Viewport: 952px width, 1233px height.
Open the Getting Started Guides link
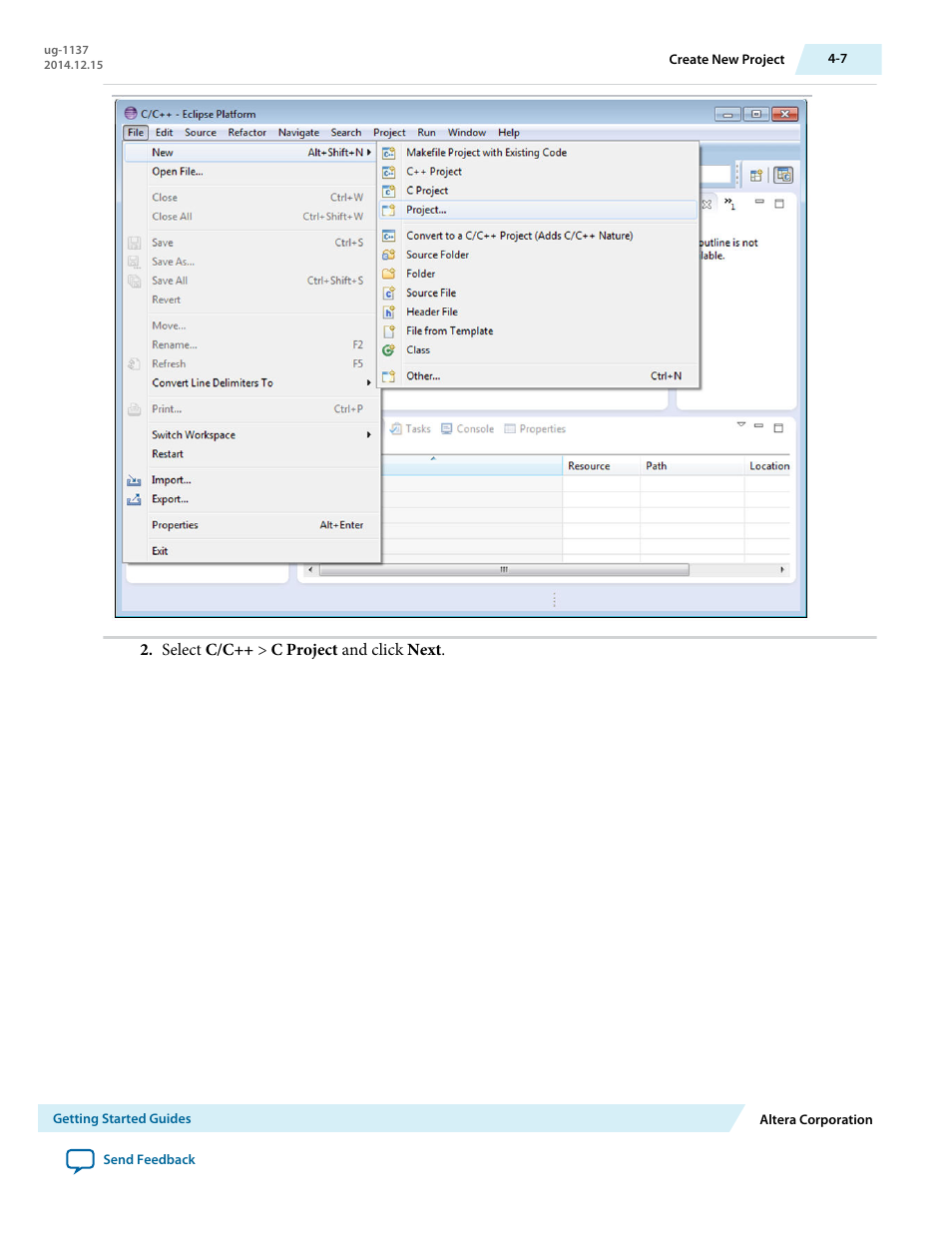122,1119
